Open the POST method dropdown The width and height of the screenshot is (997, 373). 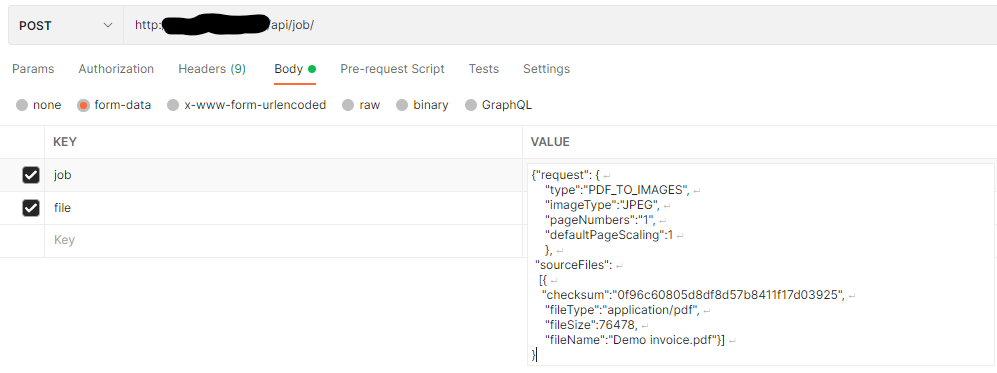coord(65,26)
